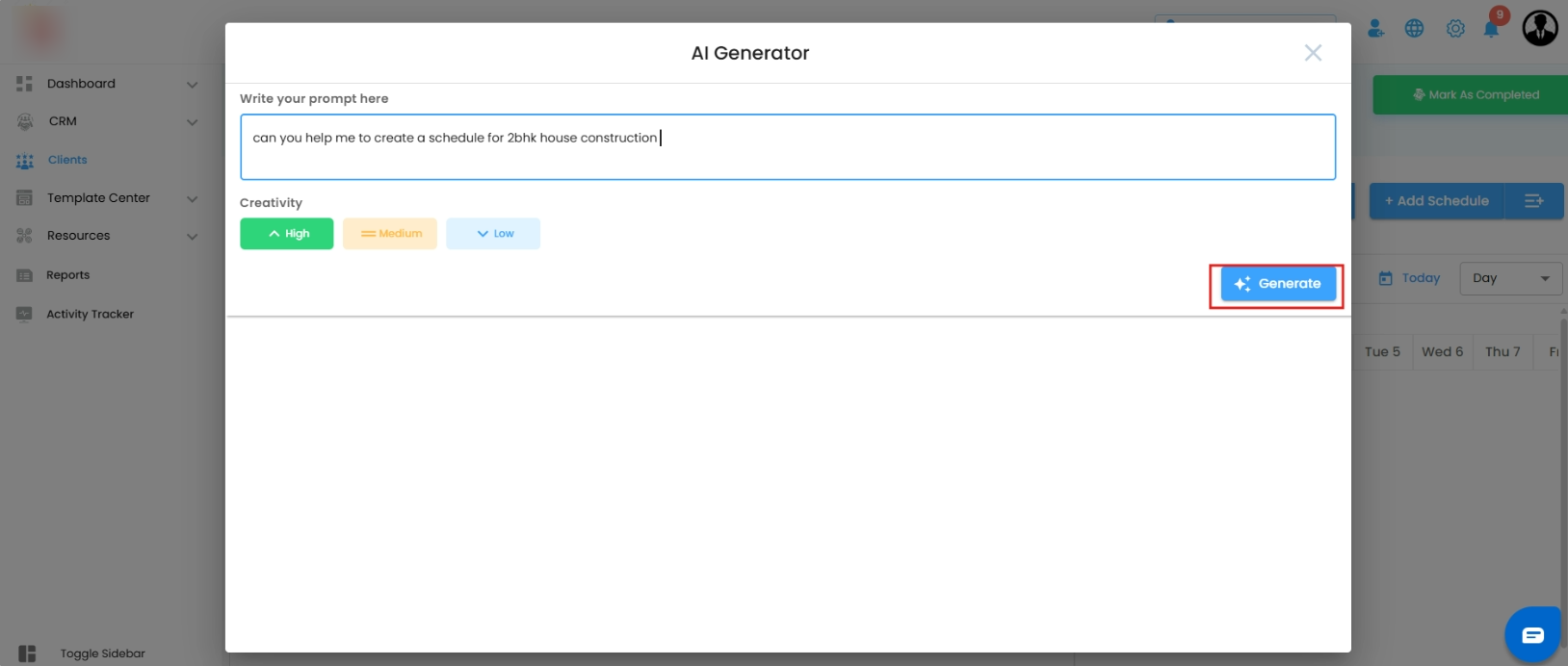
Task: Click the notification bell icon
Action: (1491, 29)
